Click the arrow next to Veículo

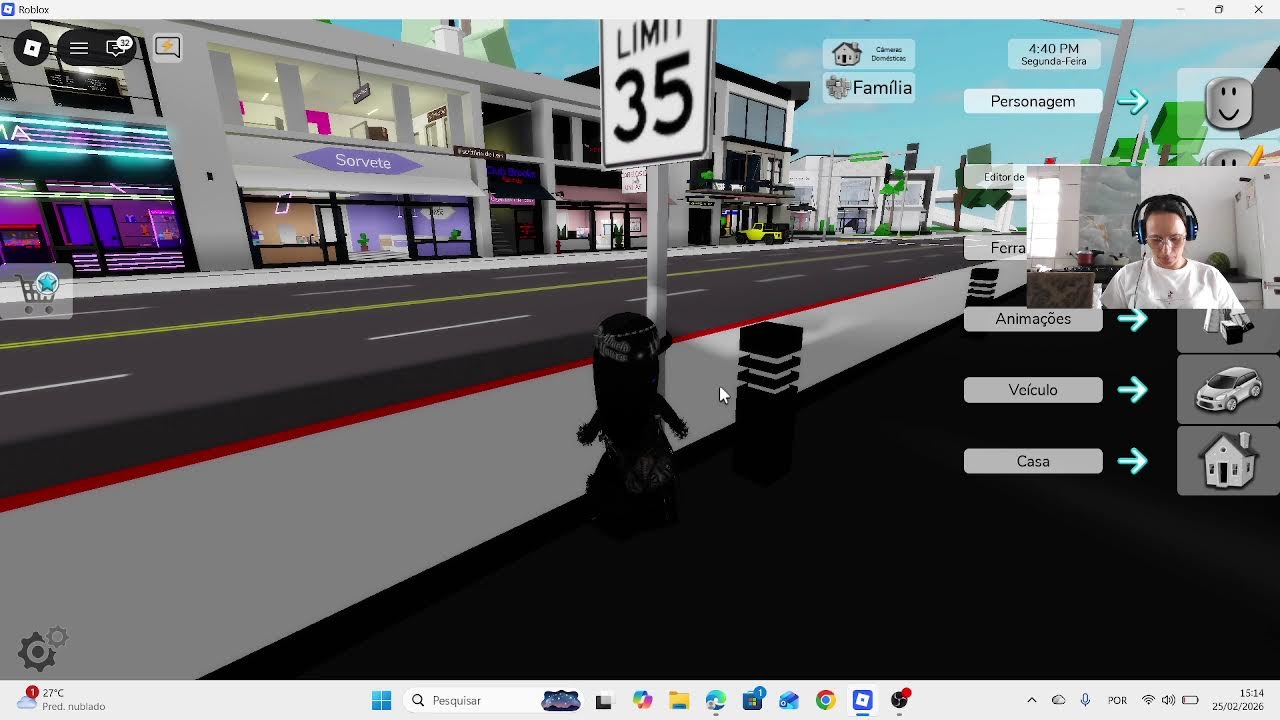coord(1133,390)
